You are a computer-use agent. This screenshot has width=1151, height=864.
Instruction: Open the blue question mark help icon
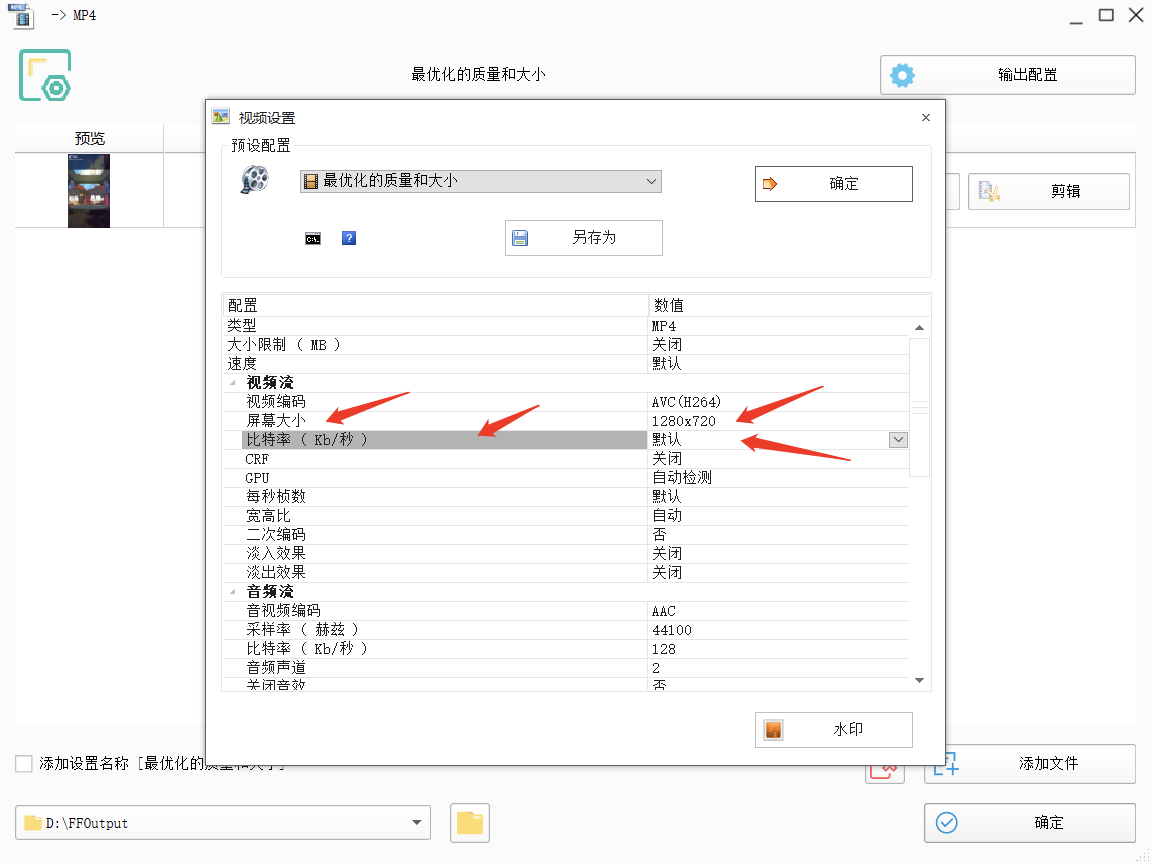349,238
